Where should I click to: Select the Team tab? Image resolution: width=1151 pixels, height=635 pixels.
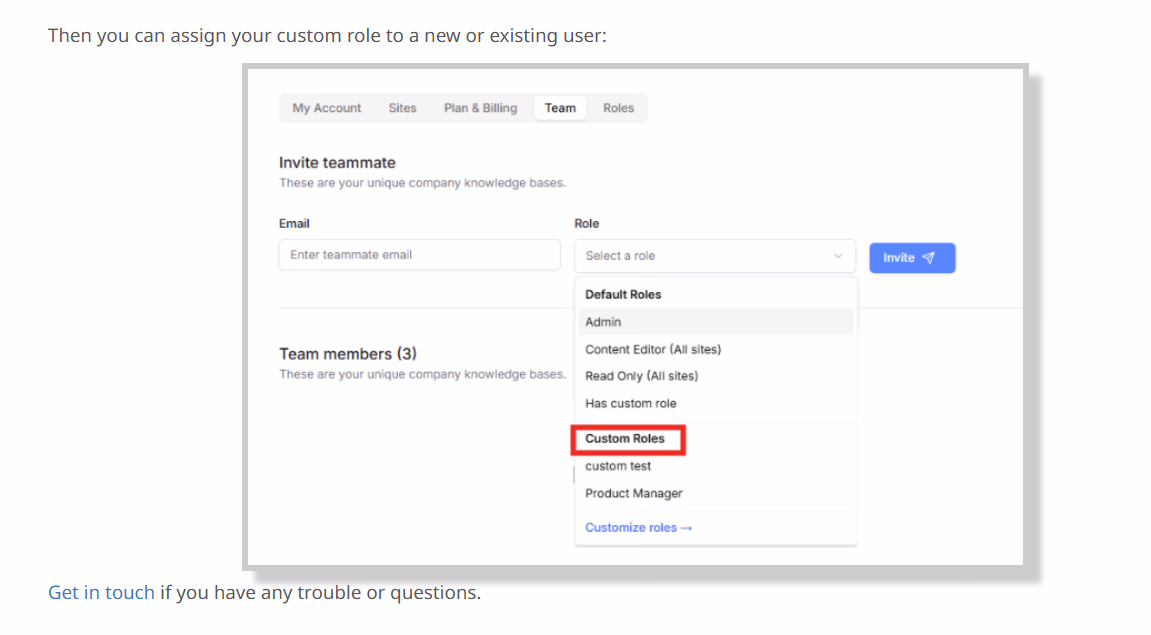(560, 108)
